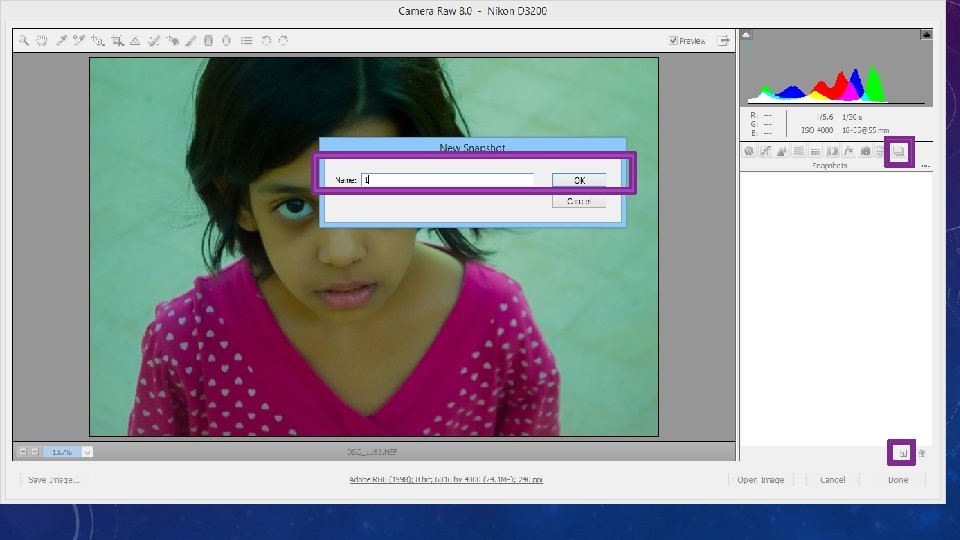
Task: Switch to the Tone Curve tab
Action: click(x=765, y=152)
